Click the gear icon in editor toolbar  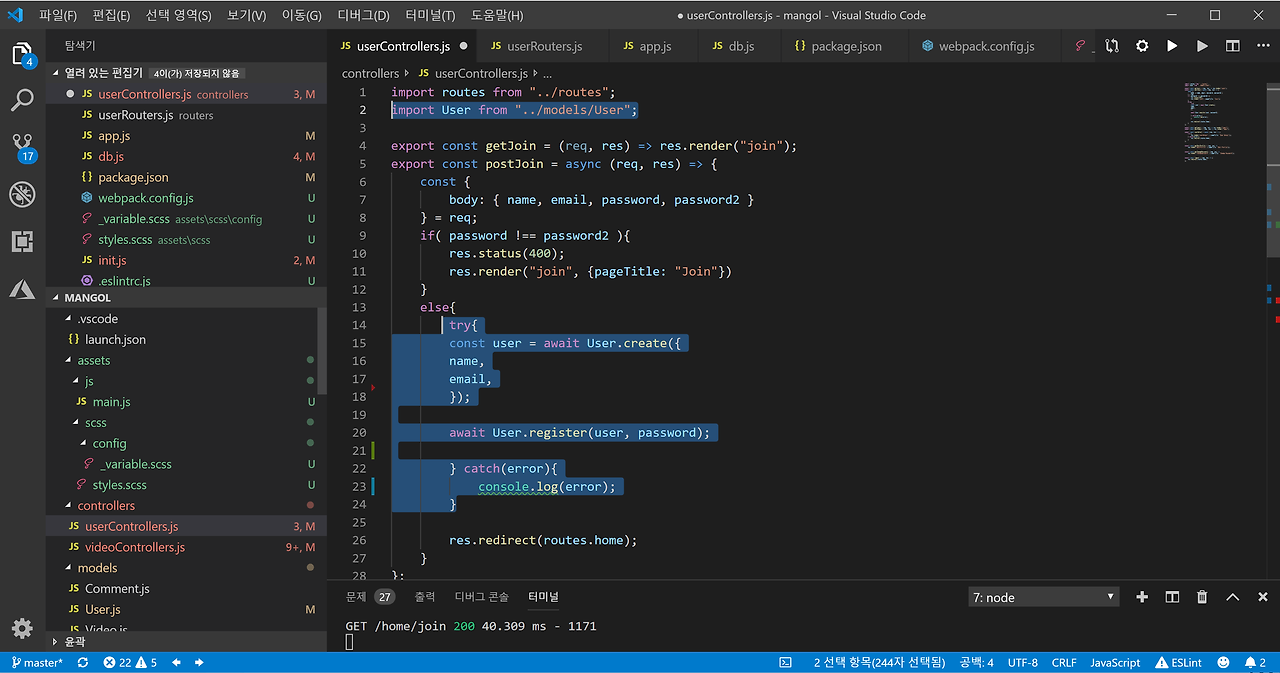[1142, 46]
